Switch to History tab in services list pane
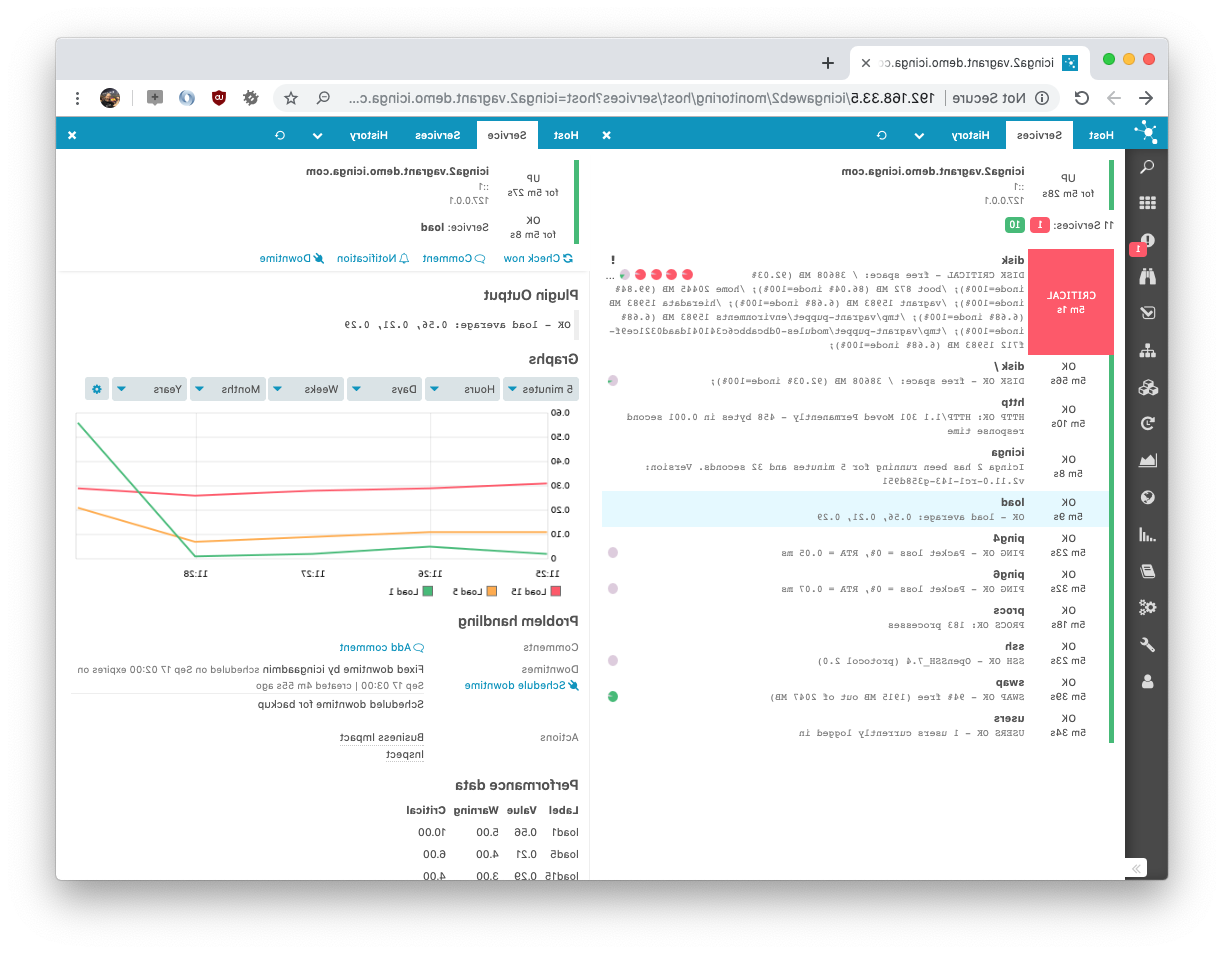Image resolution: width=1224 pixels, height=954 pixels. [x=970, y=135]
